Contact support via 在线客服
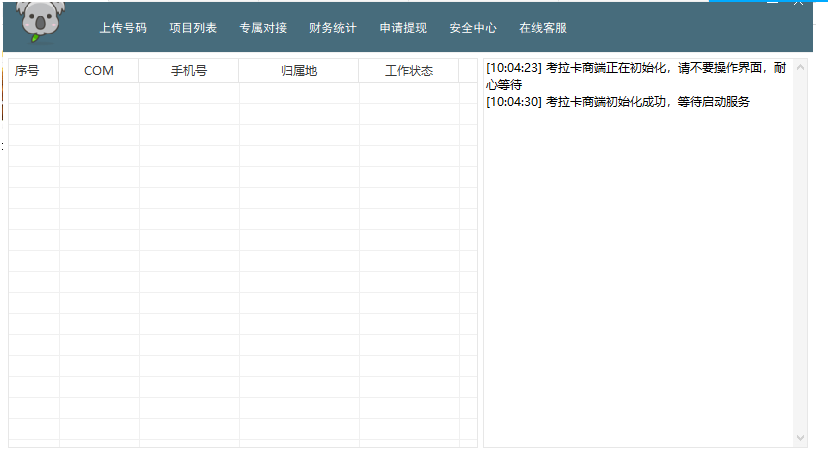This screenshot has height=450, width=828. point(543,28)
